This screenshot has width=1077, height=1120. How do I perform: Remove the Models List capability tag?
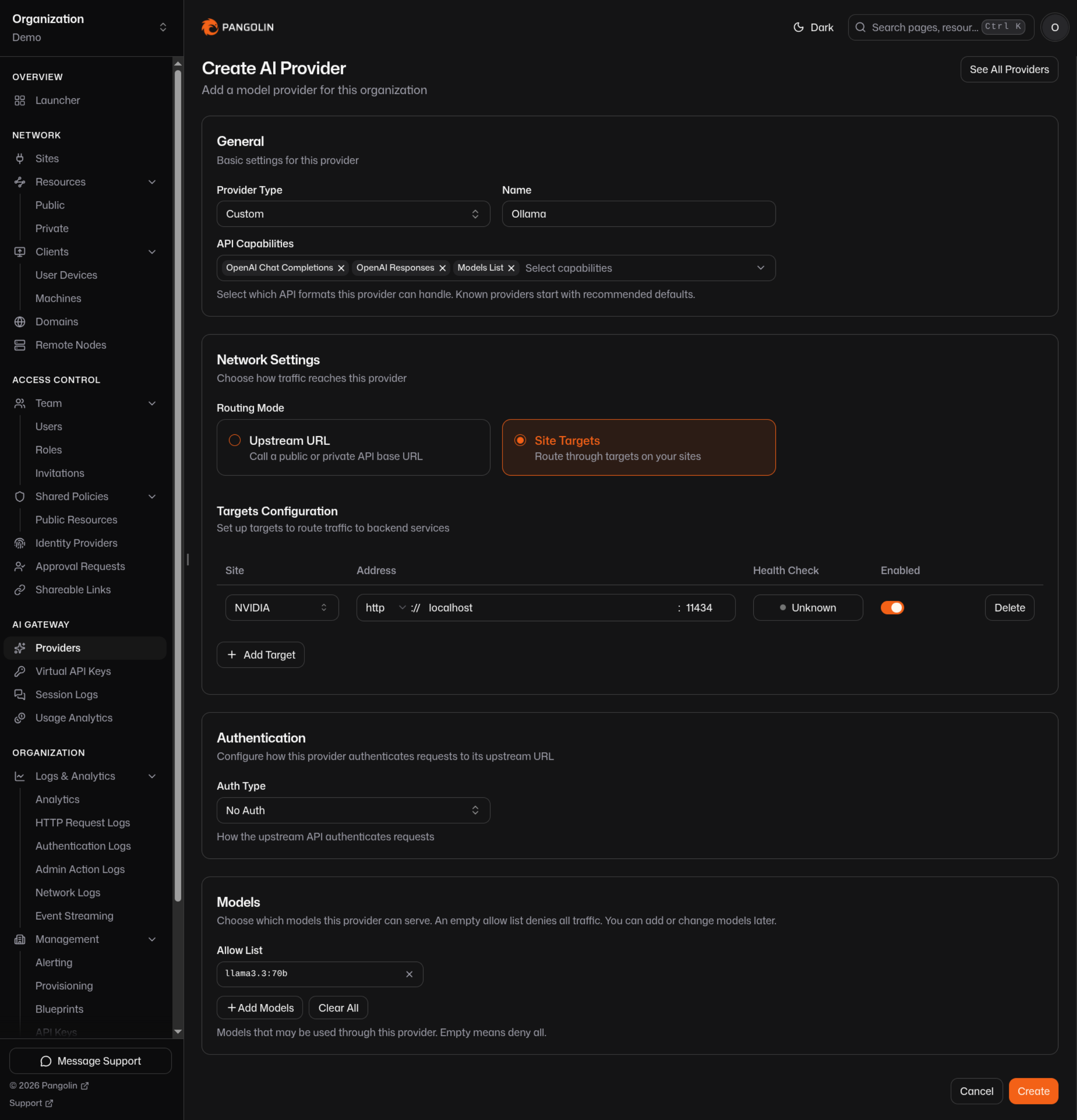[x=511, y=268]
